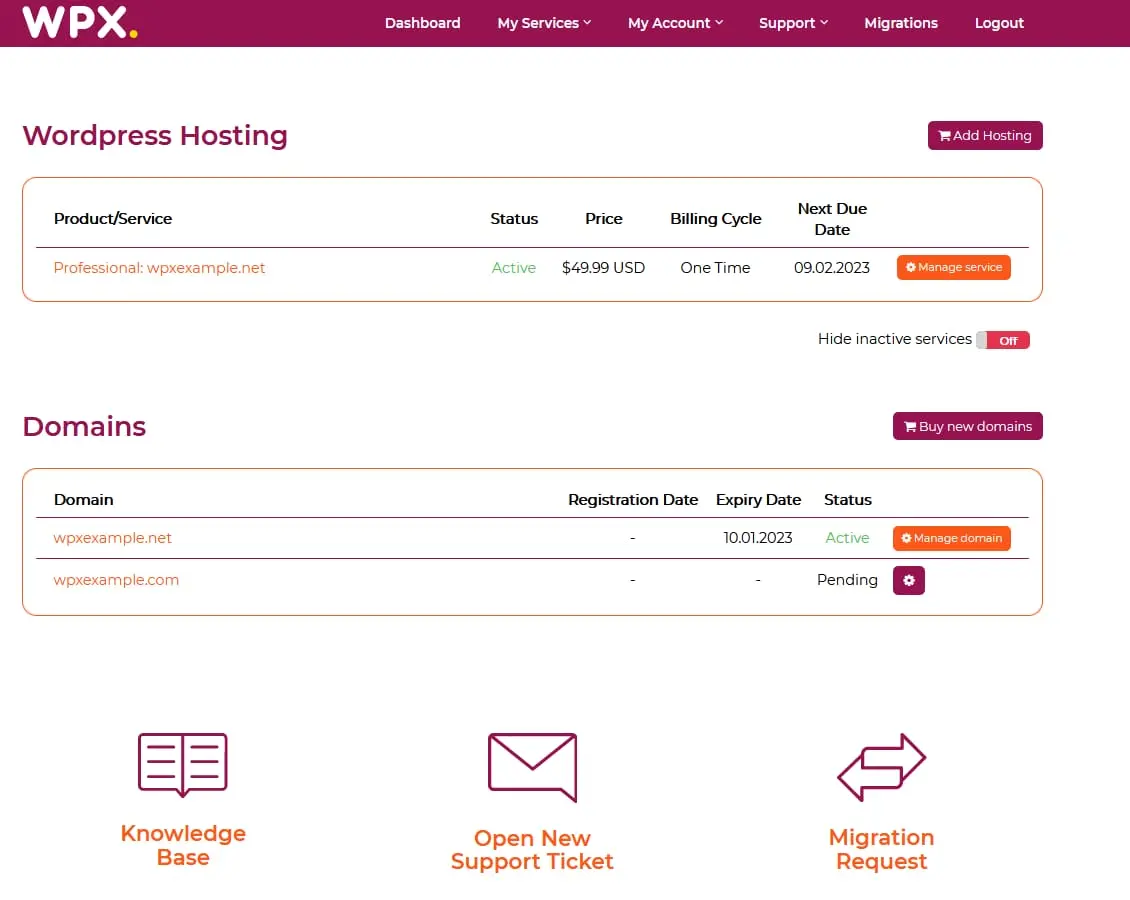
Task: Click the envelope support ticket icon
Action: pyautogui.click(x=532, y=767)
